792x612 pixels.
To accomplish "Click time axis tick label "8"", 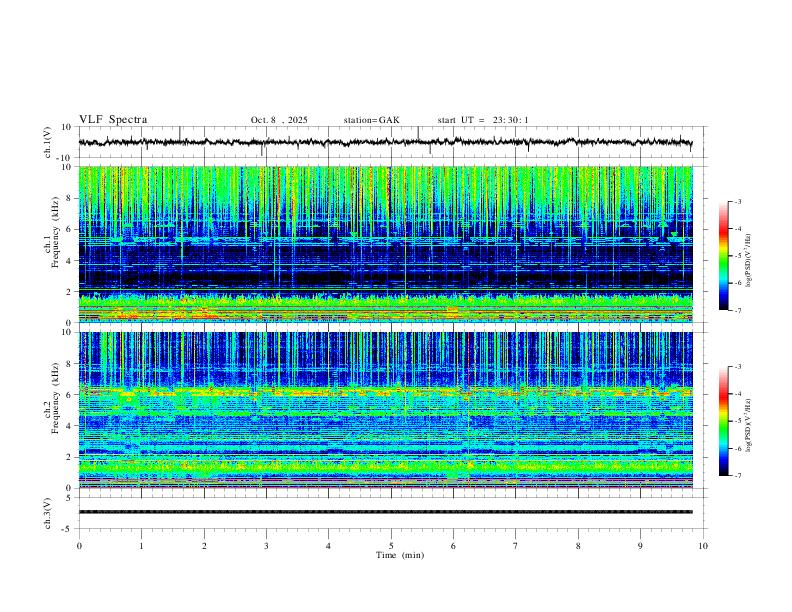I will (578, 546).
